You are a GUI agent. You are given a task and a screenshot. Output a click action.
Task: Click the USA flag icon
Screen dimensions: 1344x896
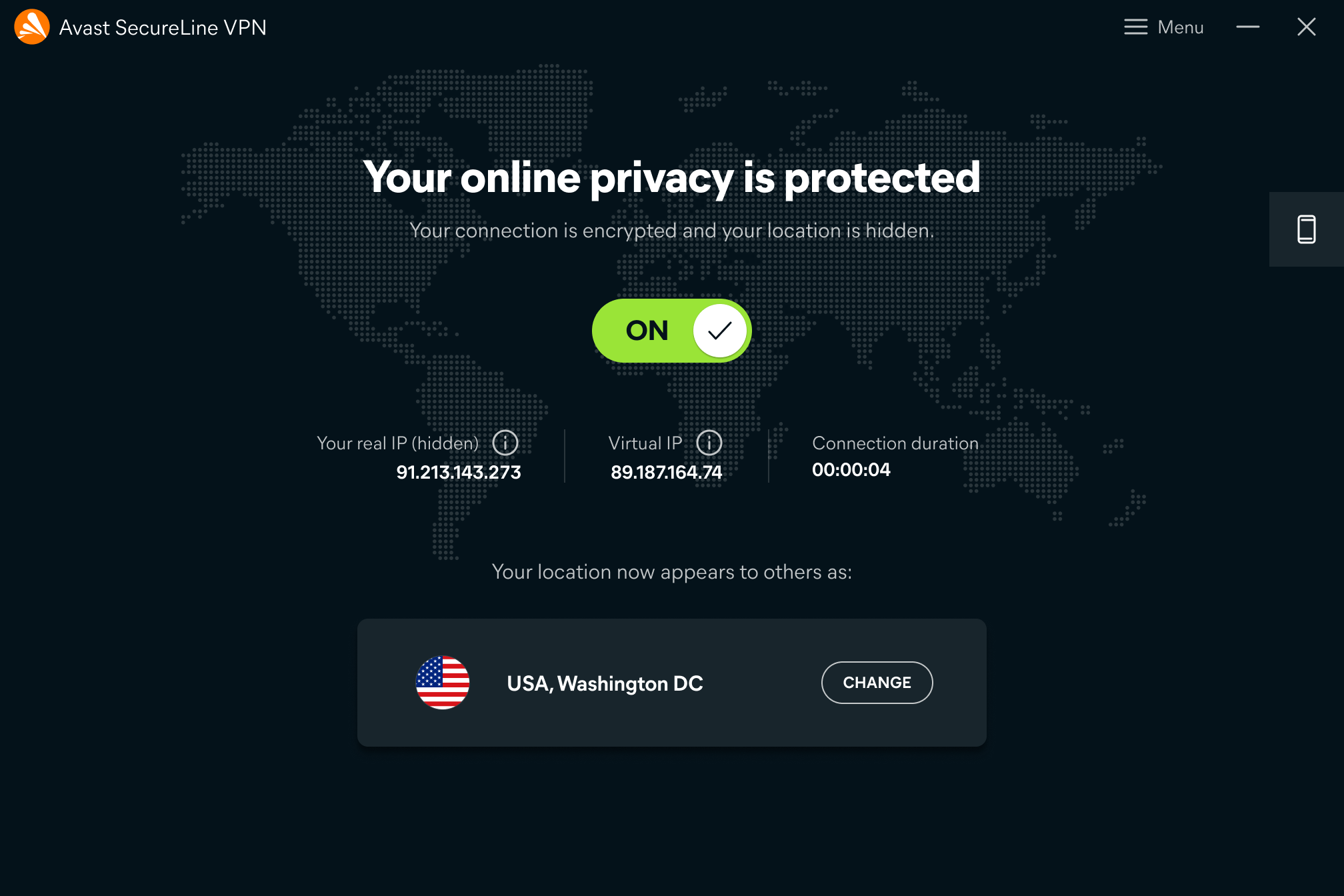click(443, 683)
